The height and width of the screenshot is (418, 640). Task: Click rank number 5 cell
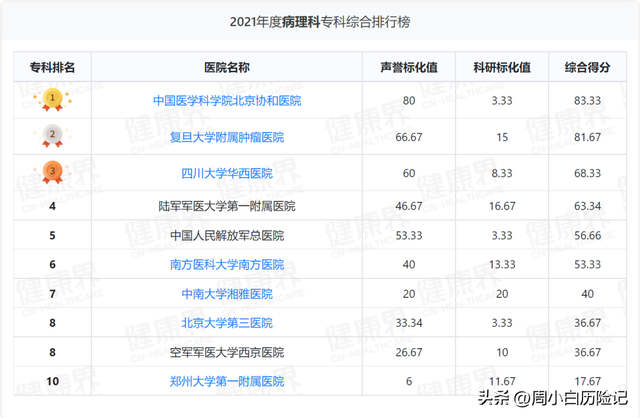coord(52,236)
